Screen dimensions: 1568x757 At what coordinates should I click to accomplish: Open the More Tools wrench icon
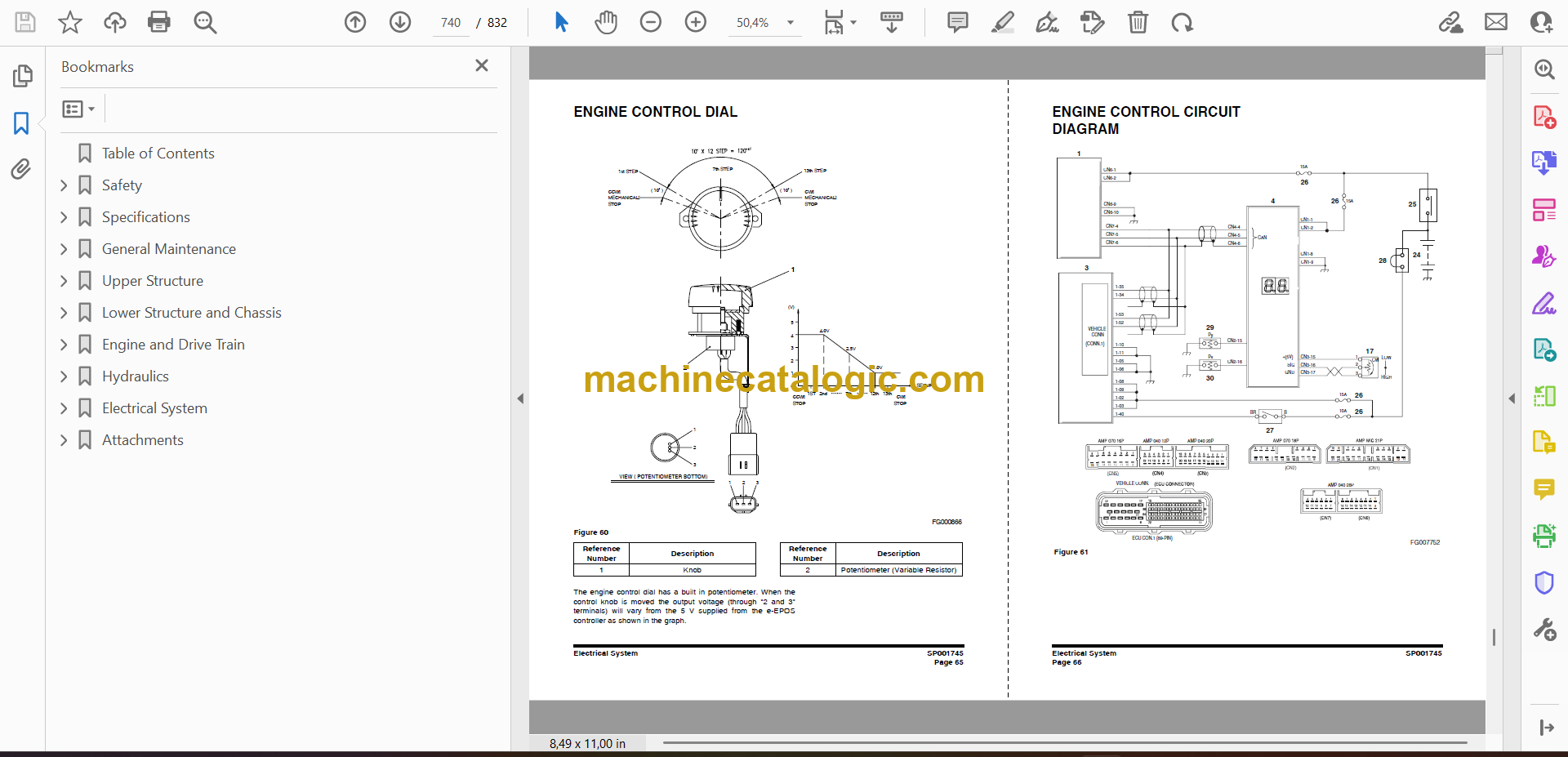click(x=1544, y=630)
